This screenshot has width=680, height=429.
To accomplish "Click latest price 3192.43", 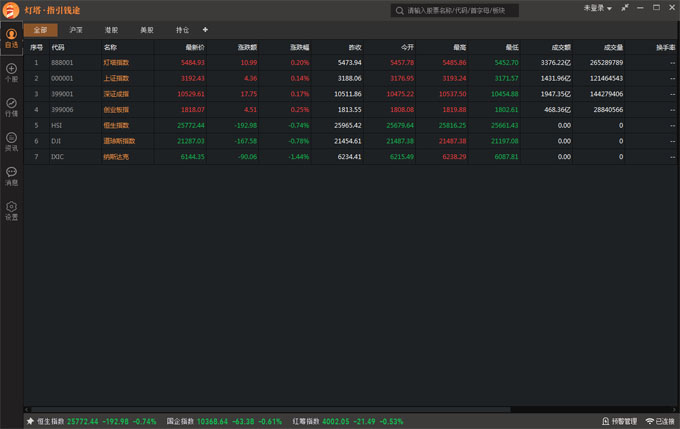I will (193, 79).
